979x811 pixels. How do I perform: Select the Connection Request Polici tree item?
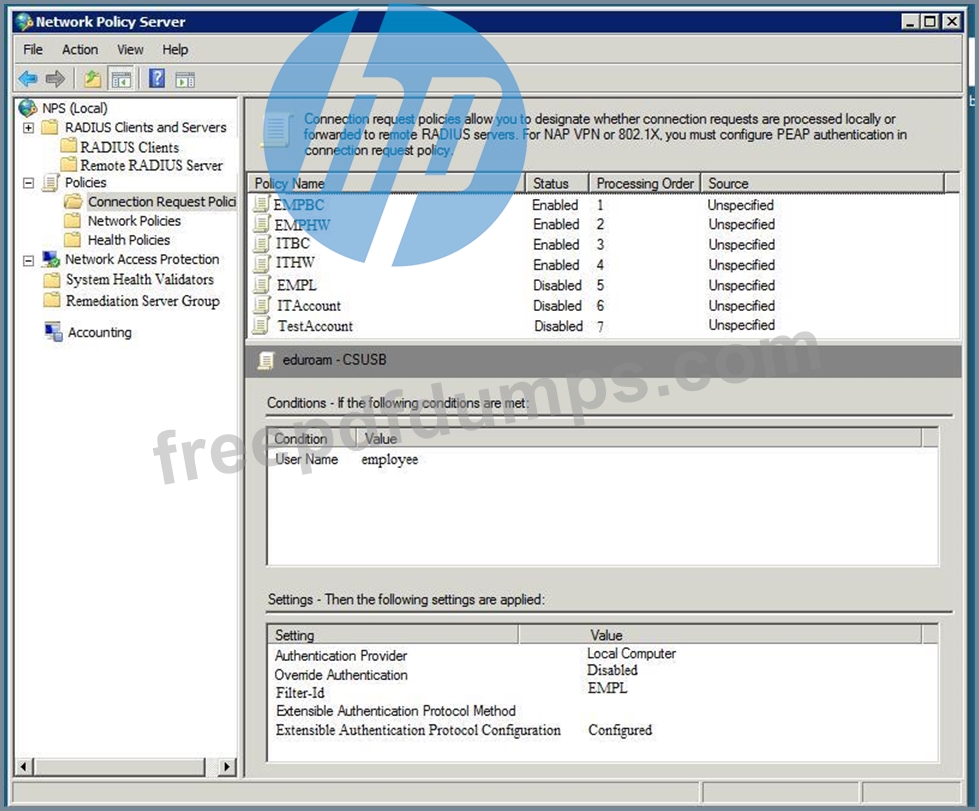point(162,202)
